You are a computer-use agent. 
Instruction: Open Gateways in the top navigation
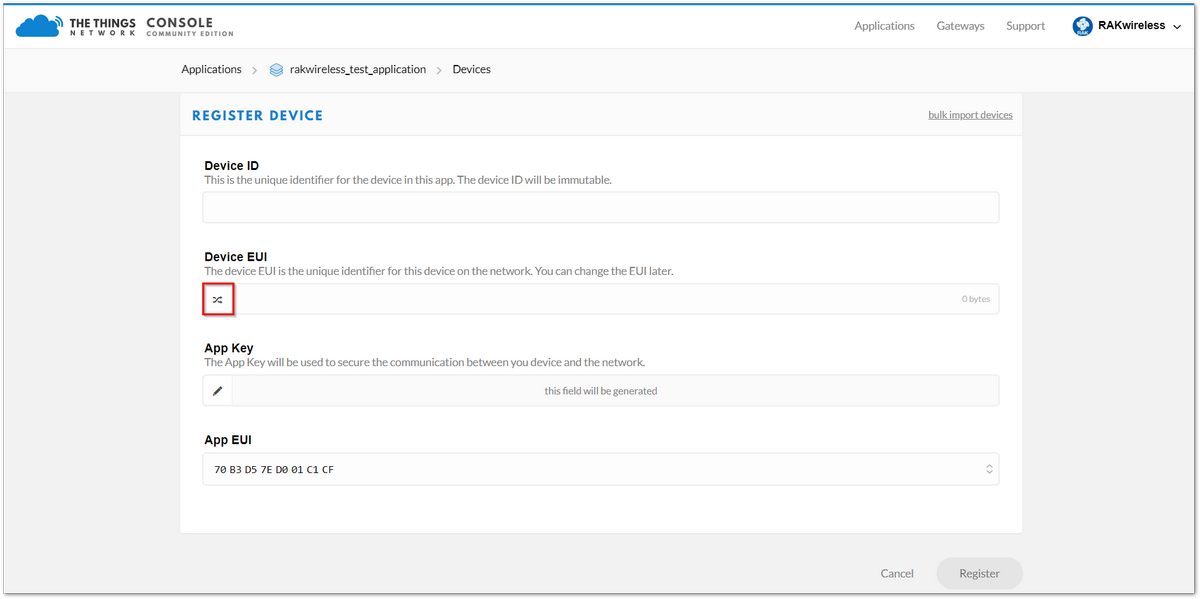click(960, 26)
